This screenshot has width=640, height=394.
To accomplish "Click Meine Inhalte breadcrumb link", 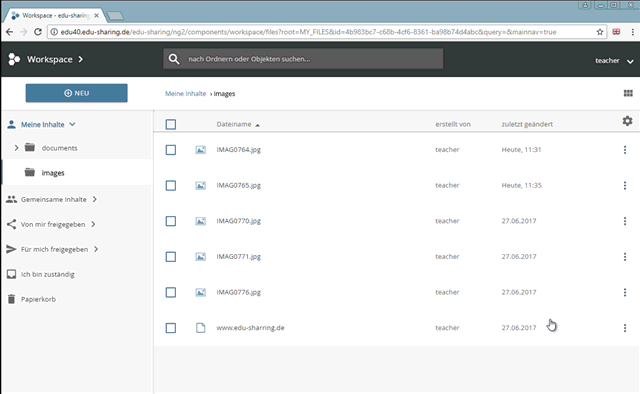I will point(185,93).
